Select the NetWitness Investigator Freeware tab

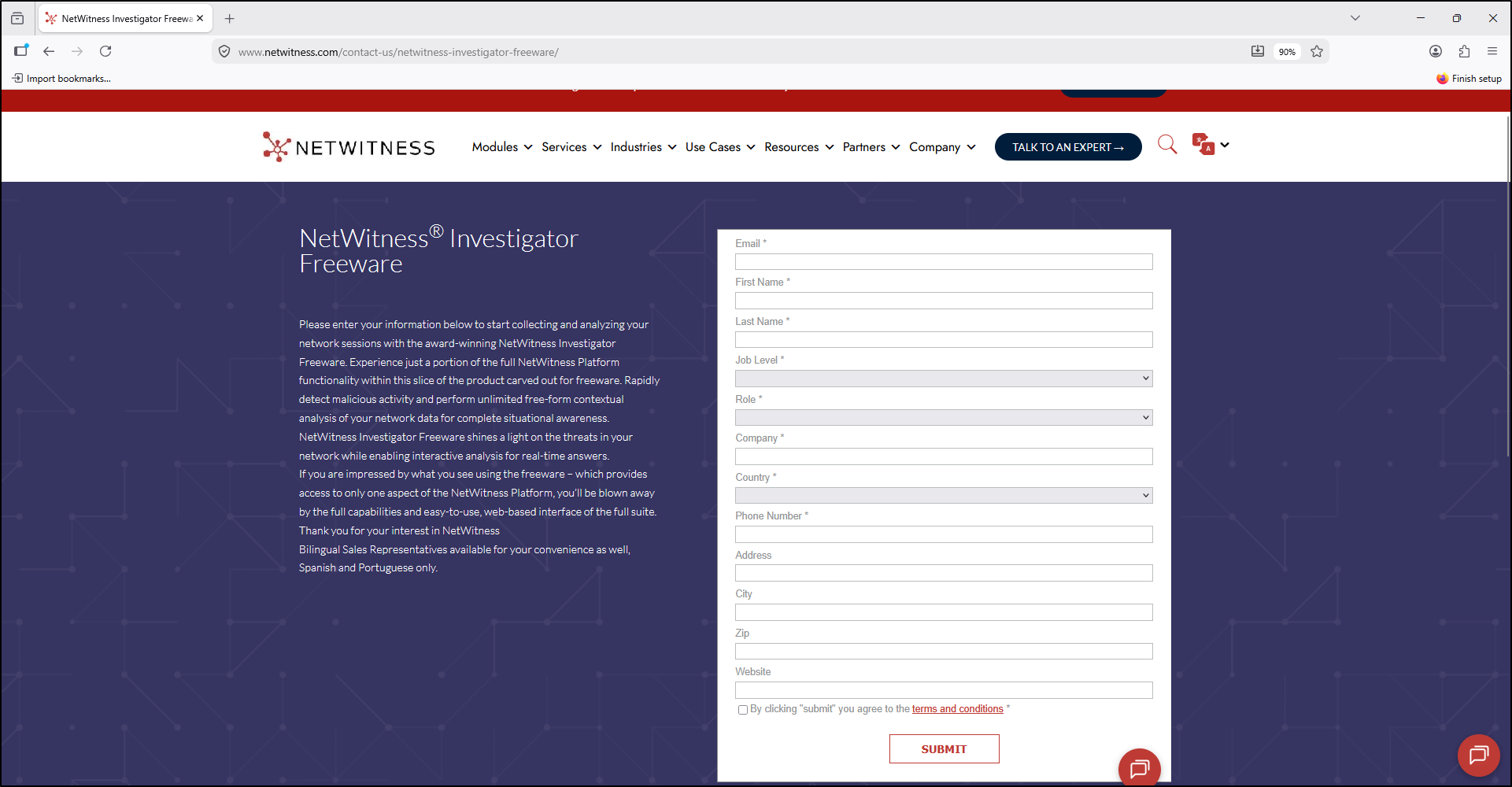(126, 18)
